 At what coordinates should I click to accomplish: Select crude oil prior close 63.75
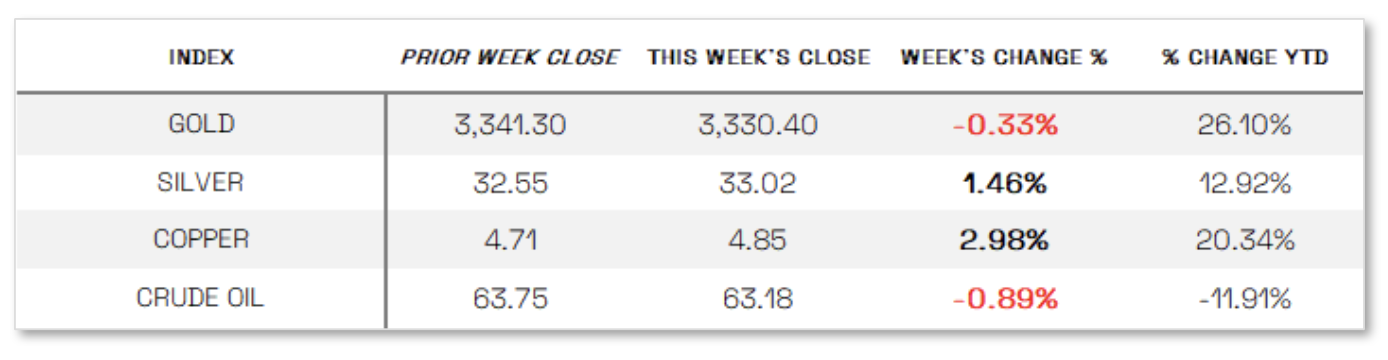pyautogui.click(x=509, y=299)
